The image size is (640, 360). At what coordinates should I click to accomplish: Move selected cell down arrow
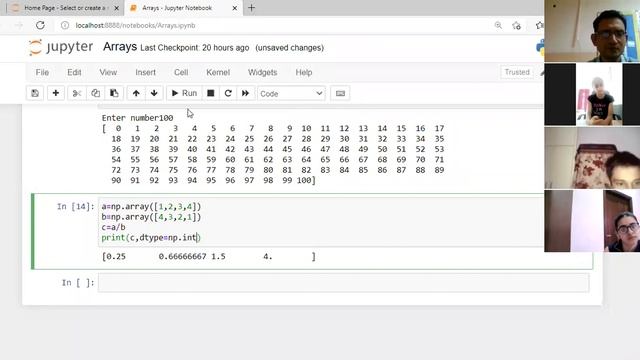tap(154, 93)
